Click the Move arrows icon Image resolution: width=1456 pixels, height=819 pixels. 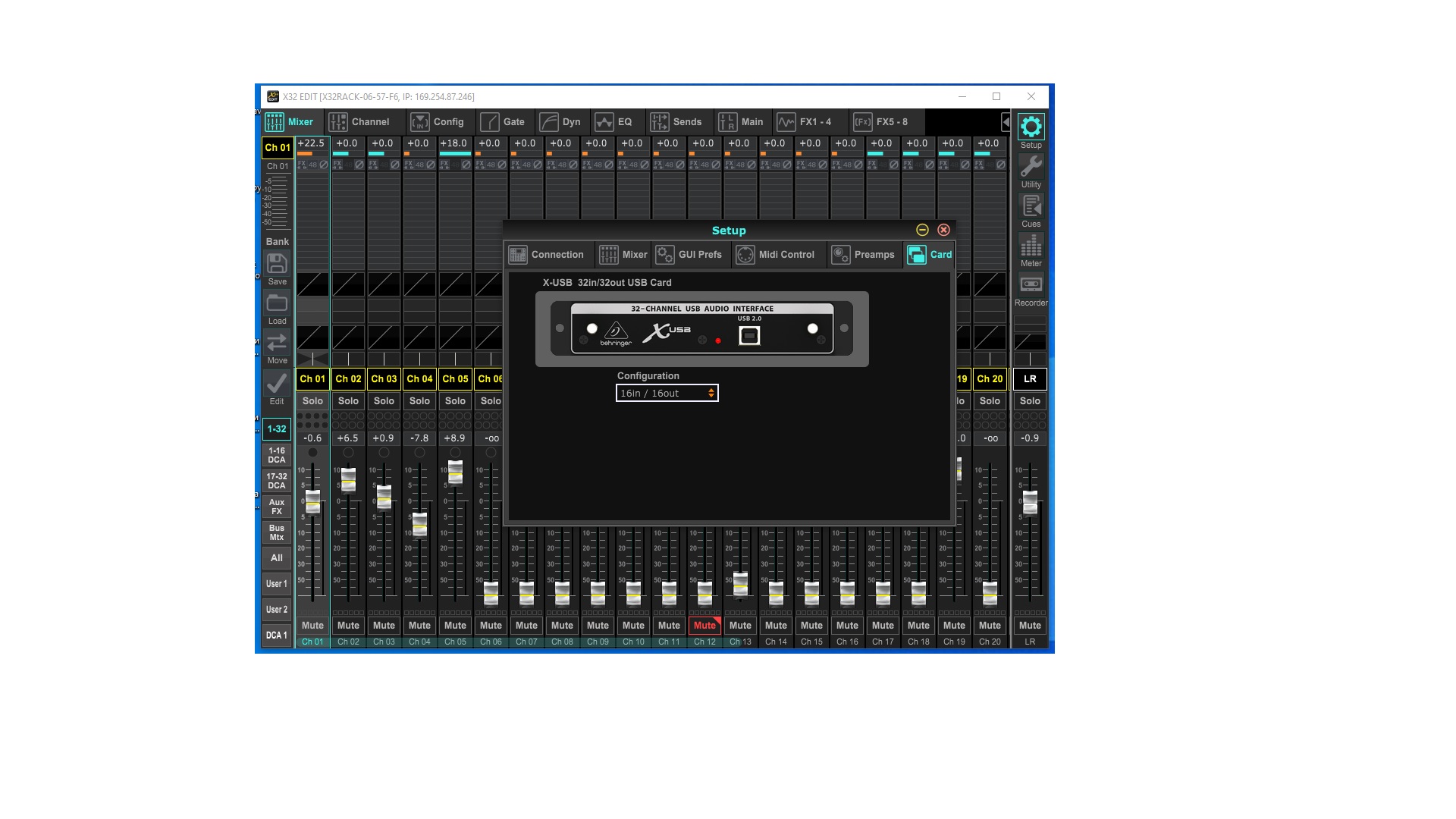click(x=277, y=344)
